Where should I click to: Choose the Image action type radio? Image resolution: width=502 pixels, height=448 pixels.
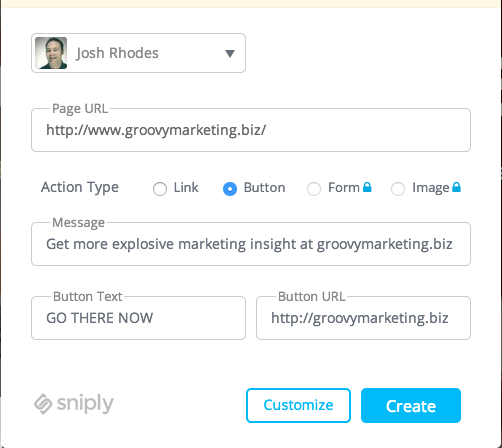coord(398,189)
